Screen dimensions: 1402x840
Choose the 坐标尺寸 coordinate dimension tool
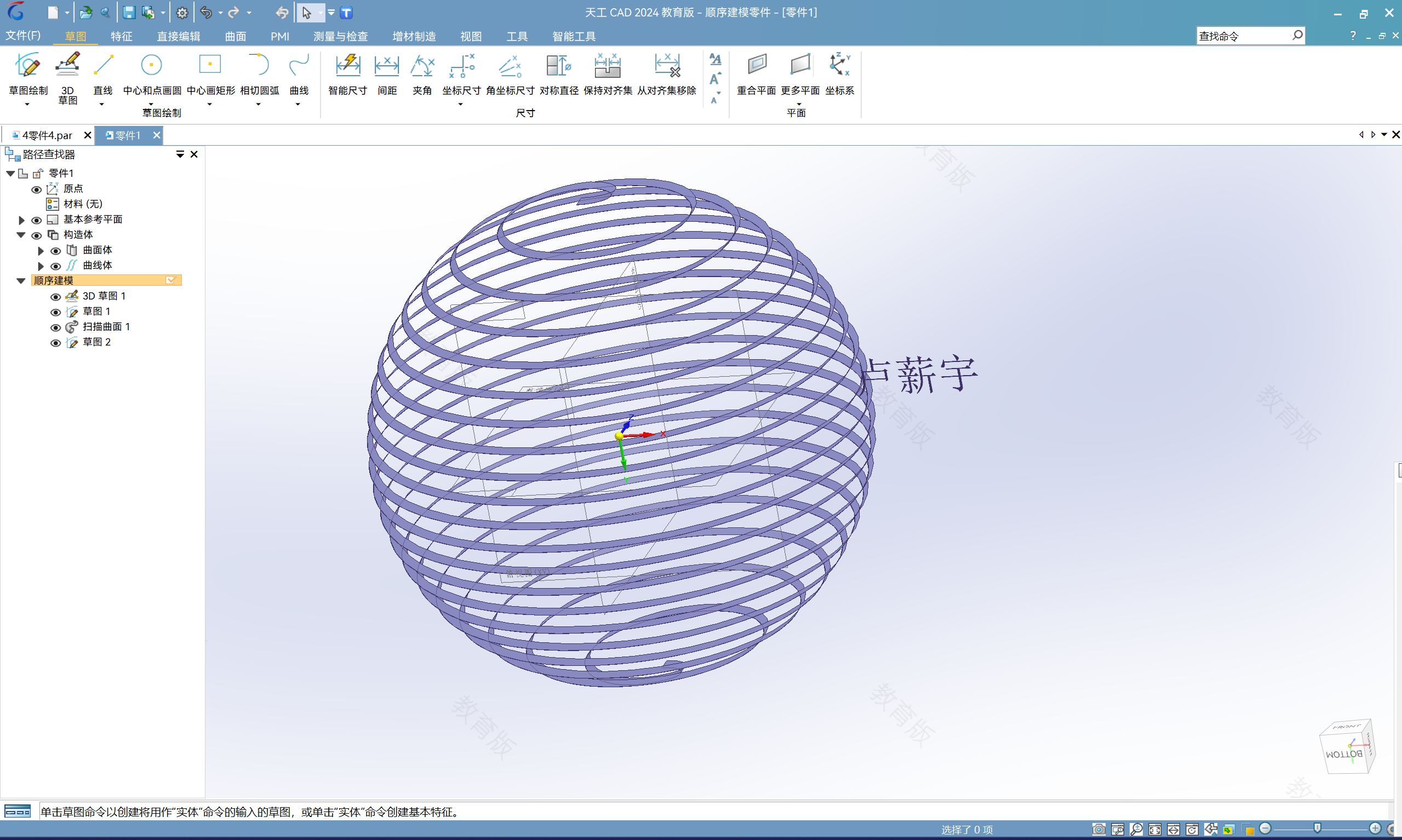[x=461, y=74]
